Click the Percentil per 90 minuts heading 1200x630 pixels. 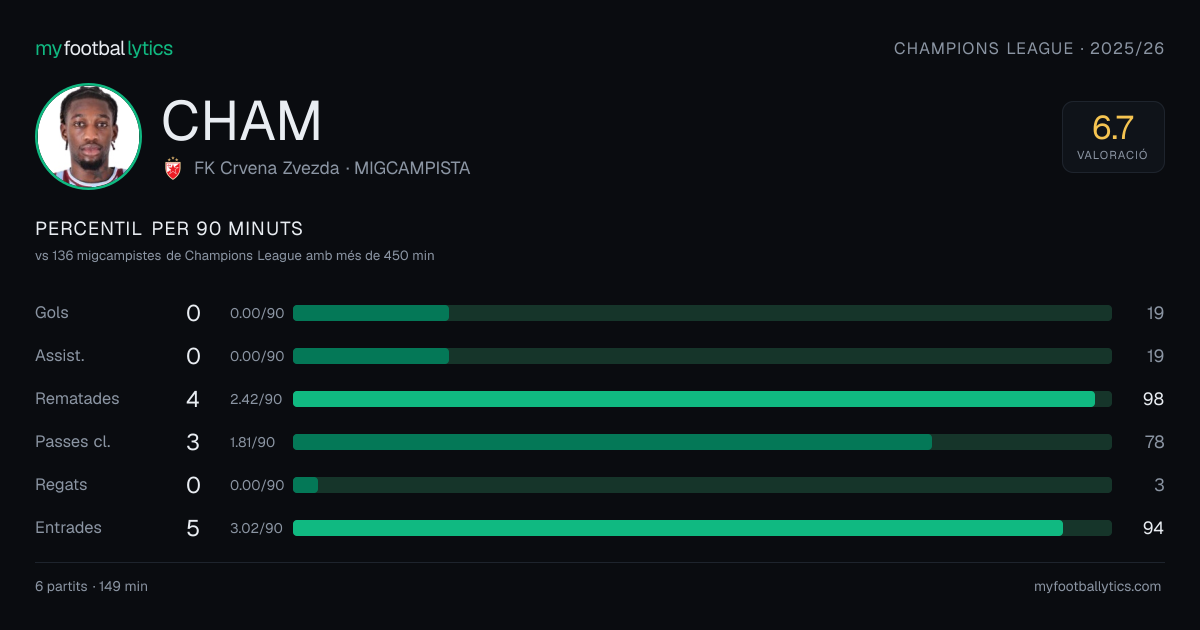coord(169,228)
